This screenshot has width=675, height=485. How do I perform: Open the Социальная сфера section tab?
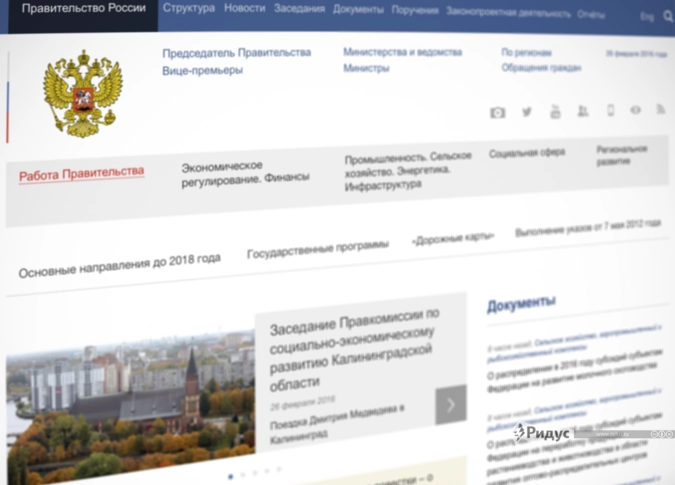point(527,153)
